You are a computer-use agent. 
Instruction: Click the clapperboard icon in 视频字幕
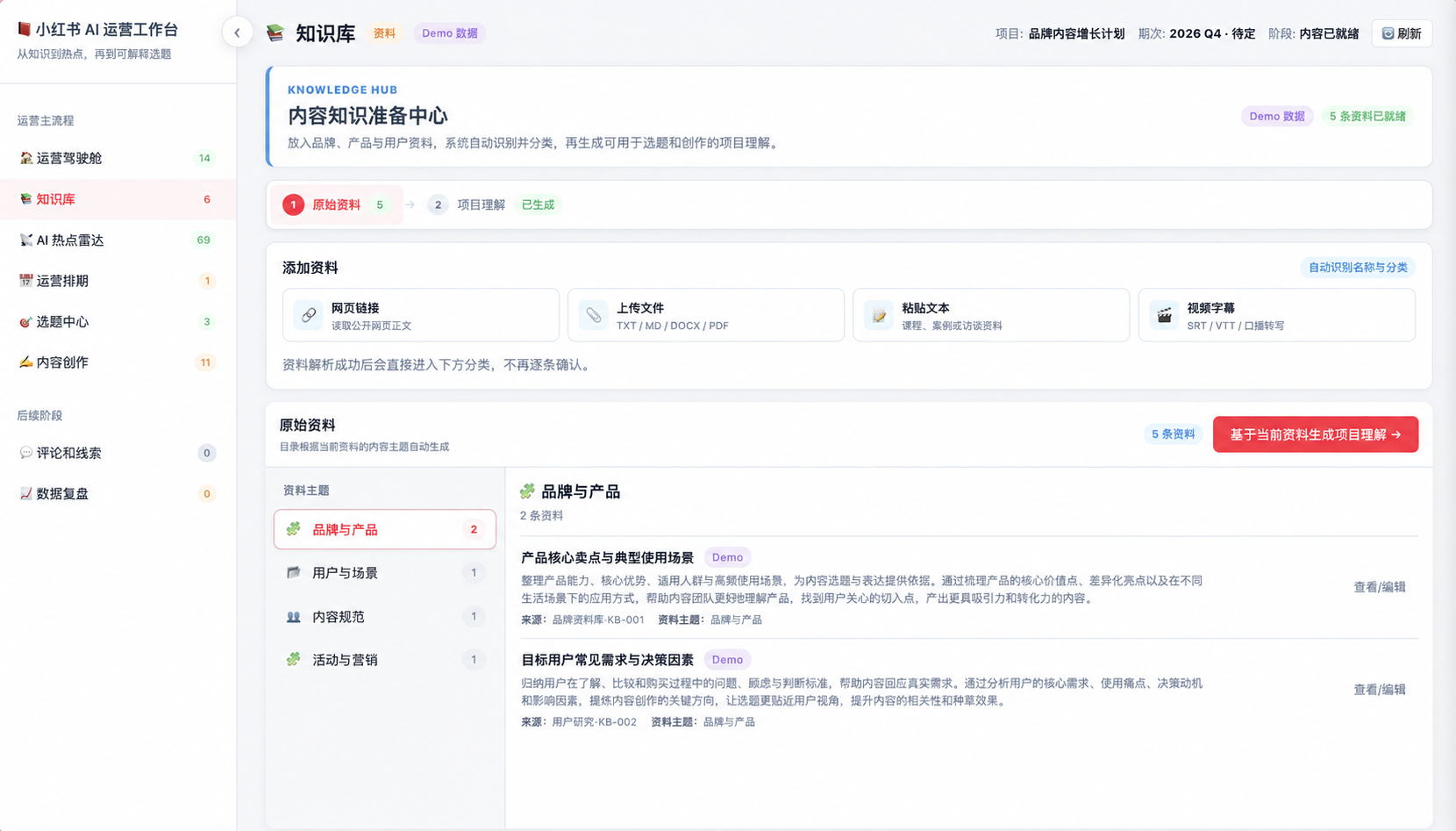[x=1165, y=315]
